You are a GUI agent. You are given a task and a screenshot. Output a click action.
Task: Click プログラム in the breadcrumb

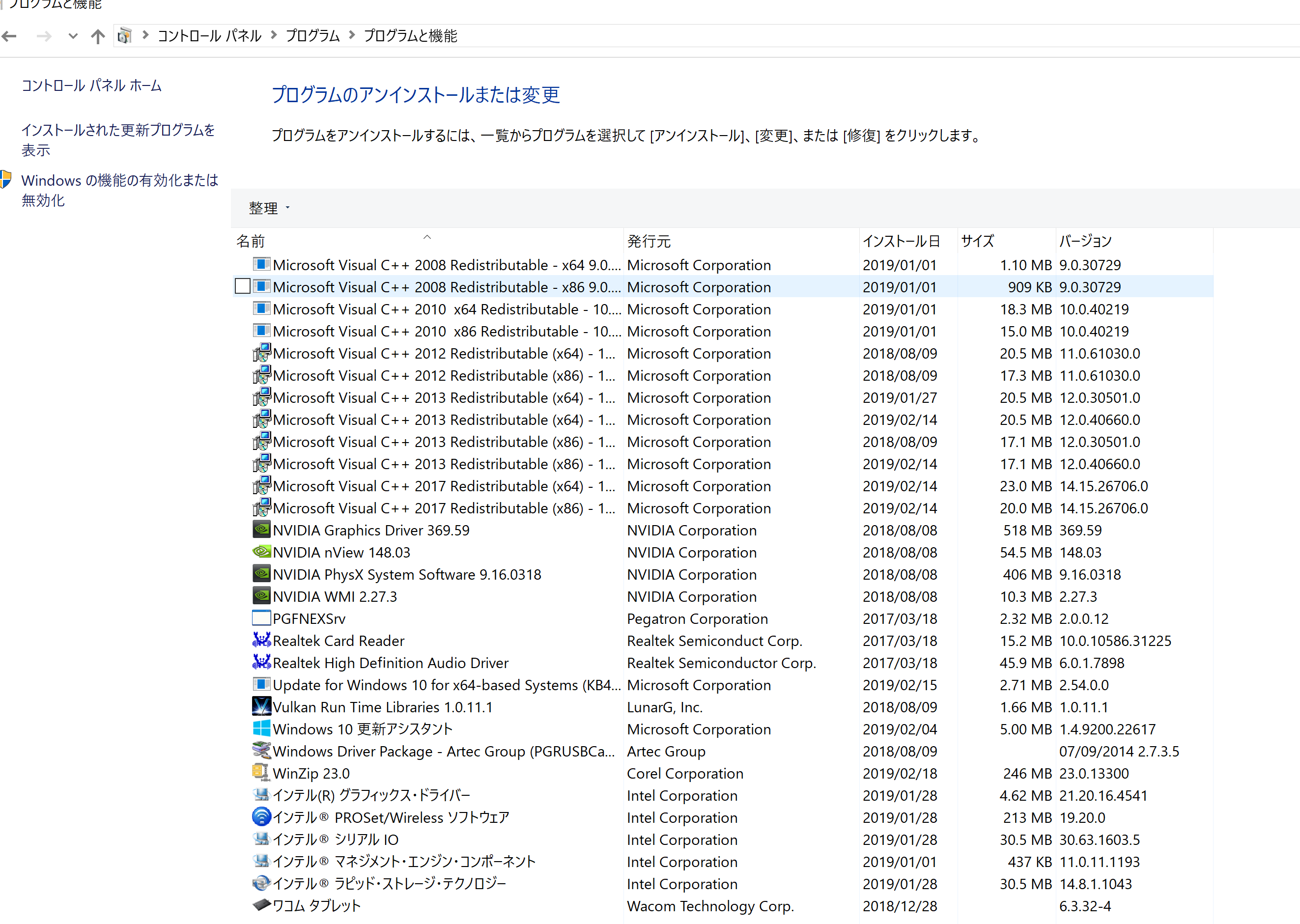coord(312,36)
